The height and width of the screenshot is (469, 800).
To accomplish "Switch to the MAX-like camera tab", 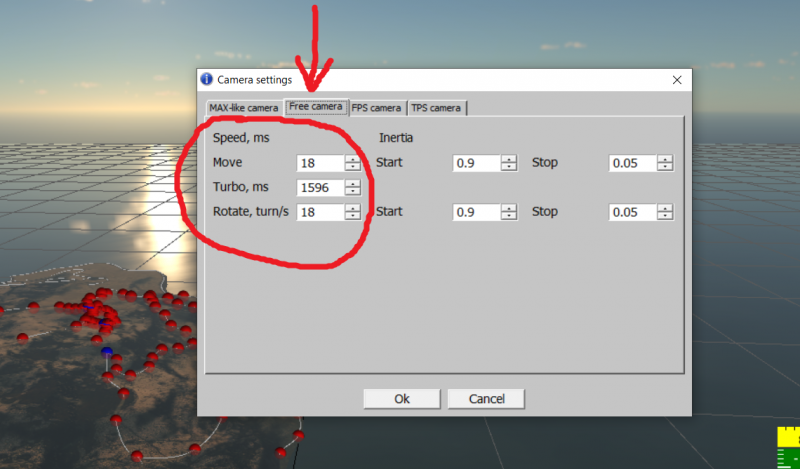I will (x=244, y=108).
